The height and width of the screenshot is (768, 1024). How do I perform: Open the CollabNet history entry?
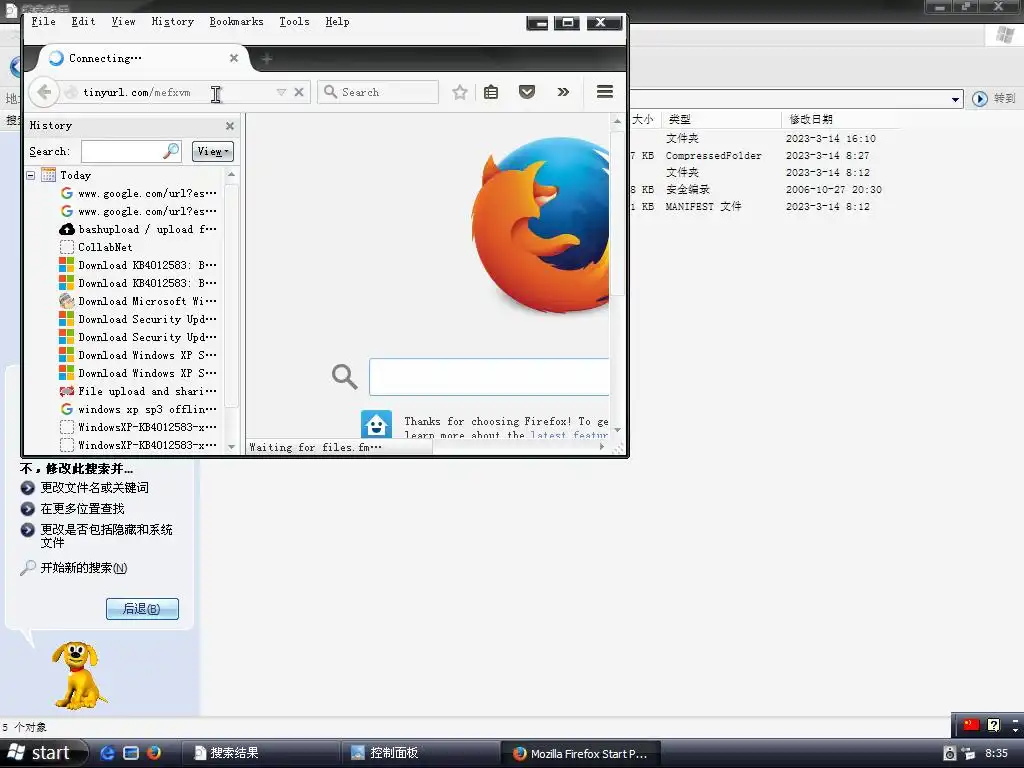coord(96,247)
